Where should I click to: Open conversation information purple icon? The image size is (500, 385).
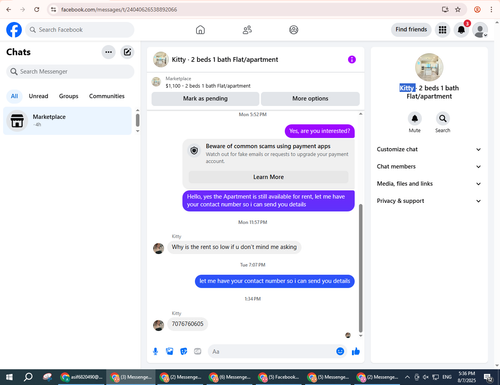[352, 59]
